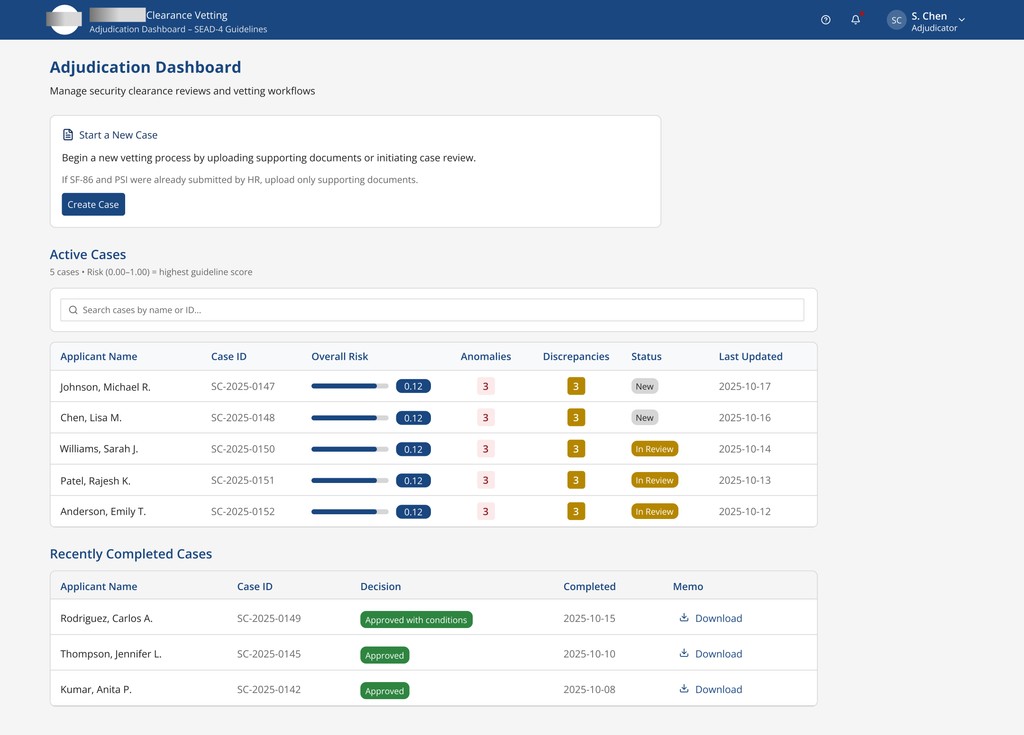1024x735 pixels.
Task: Expand the S. Chen account dropdown
Action: point(961,20)
